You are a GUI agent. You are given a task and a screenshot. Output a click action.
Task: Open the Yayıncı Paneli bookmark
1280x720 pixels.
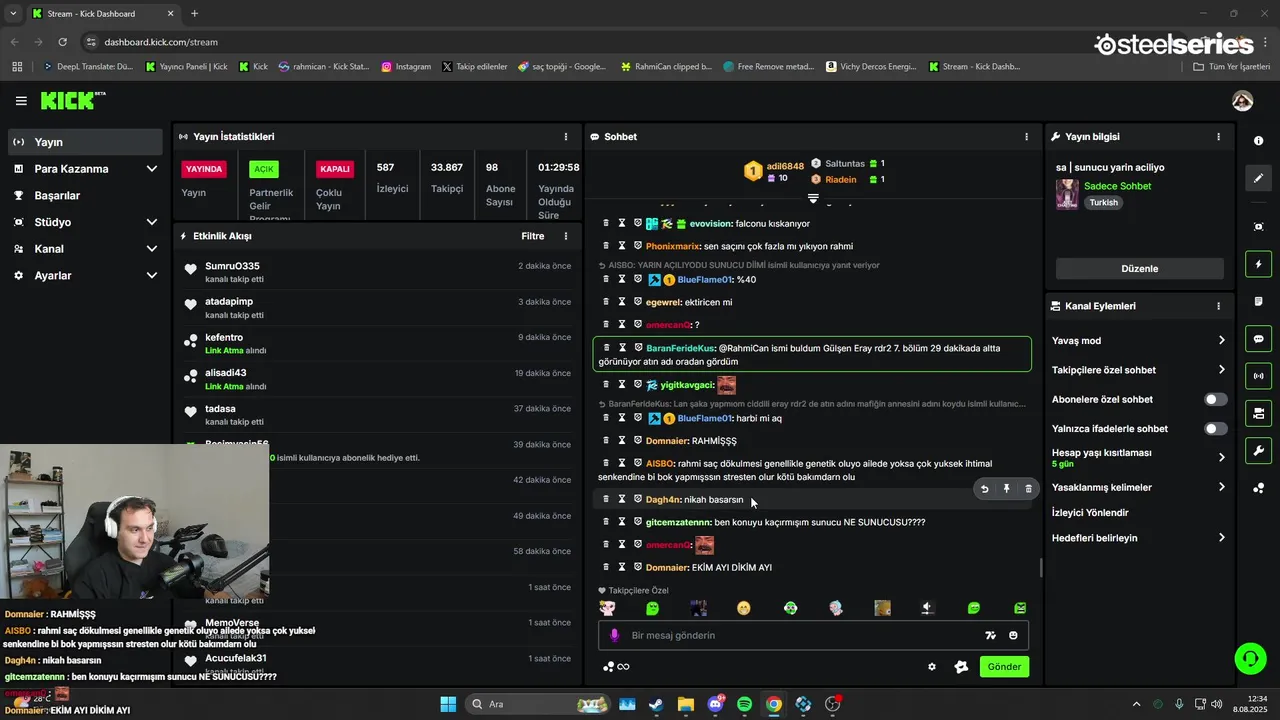[x=187, y=66]
